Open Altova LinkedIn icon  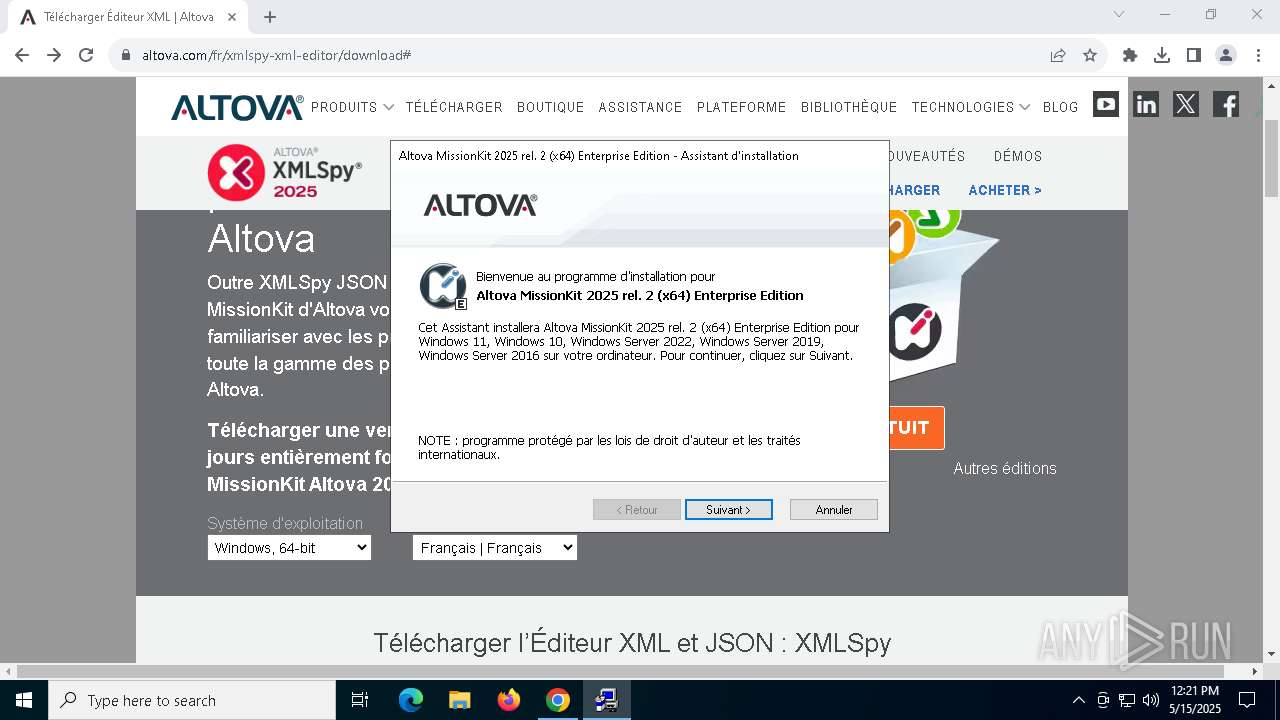pos(1146,104)
